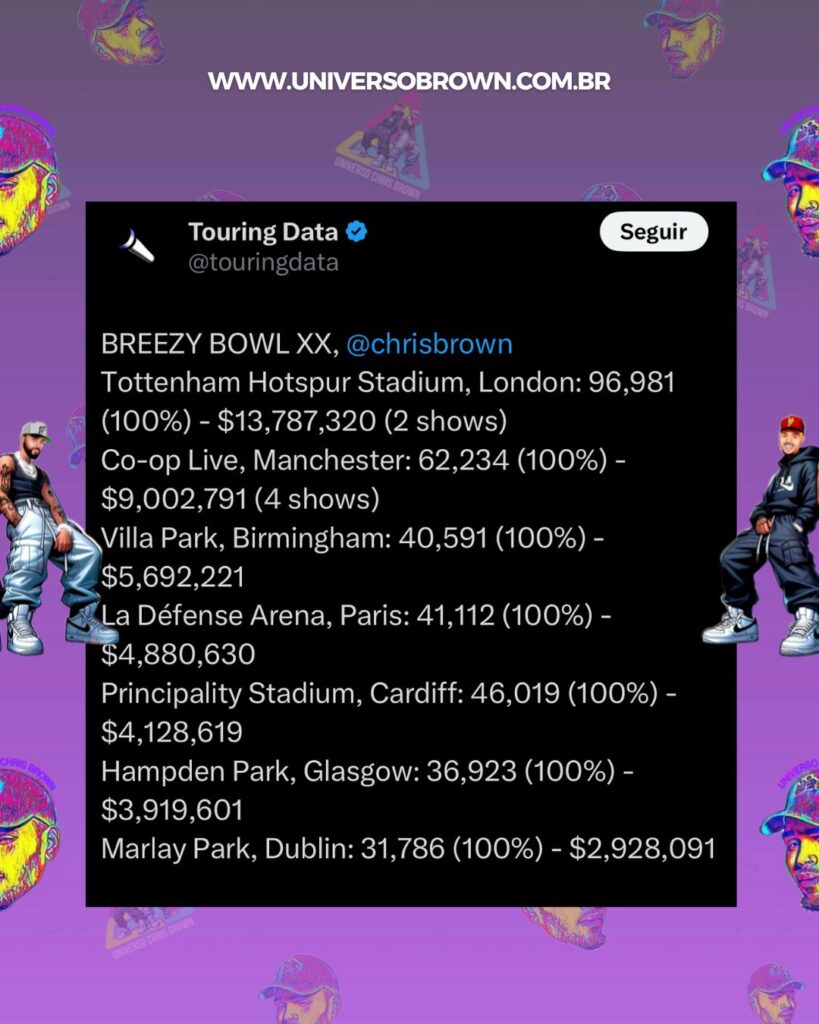The image size is (819, 1024).
Task: Click the Universo Chris Brown triangle logo
Action: click(383, 148)
